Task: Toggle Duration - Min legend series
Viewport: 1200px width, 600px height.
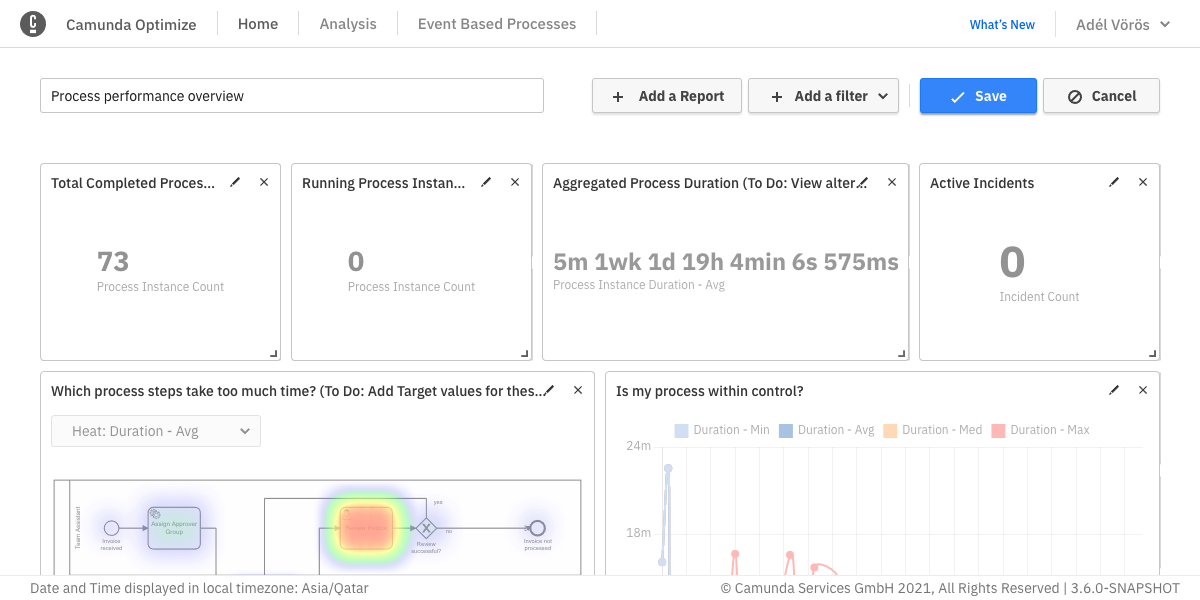Action: tap(722, 430)
